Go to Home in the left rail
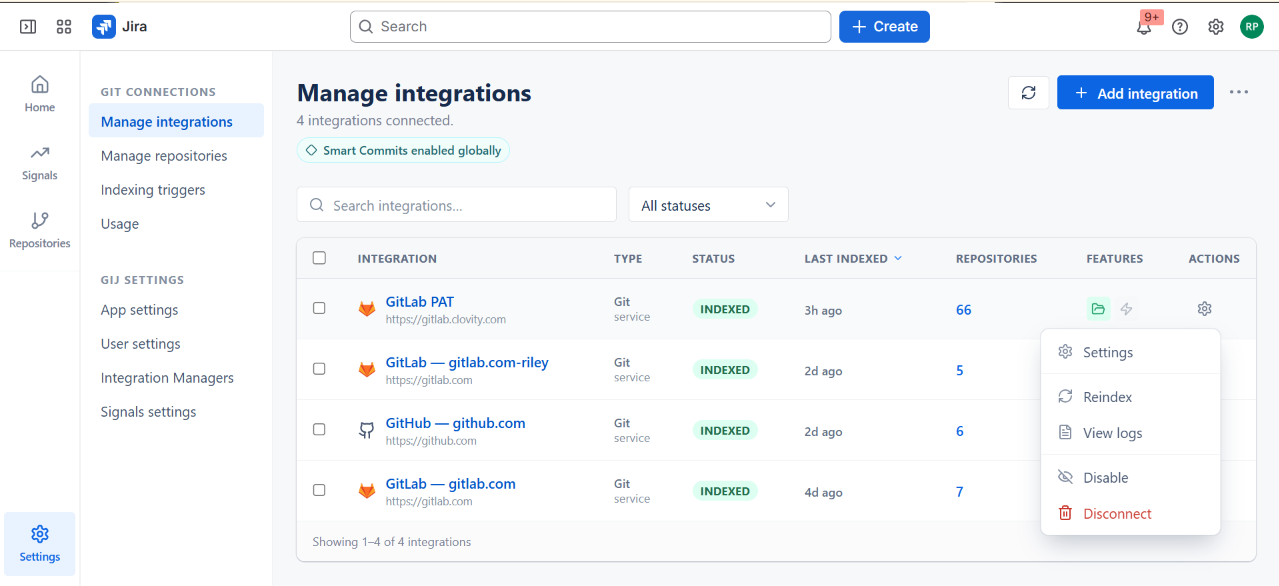Screen dimensions: 1279x586 pyautogui.click(x=40, y=93)
